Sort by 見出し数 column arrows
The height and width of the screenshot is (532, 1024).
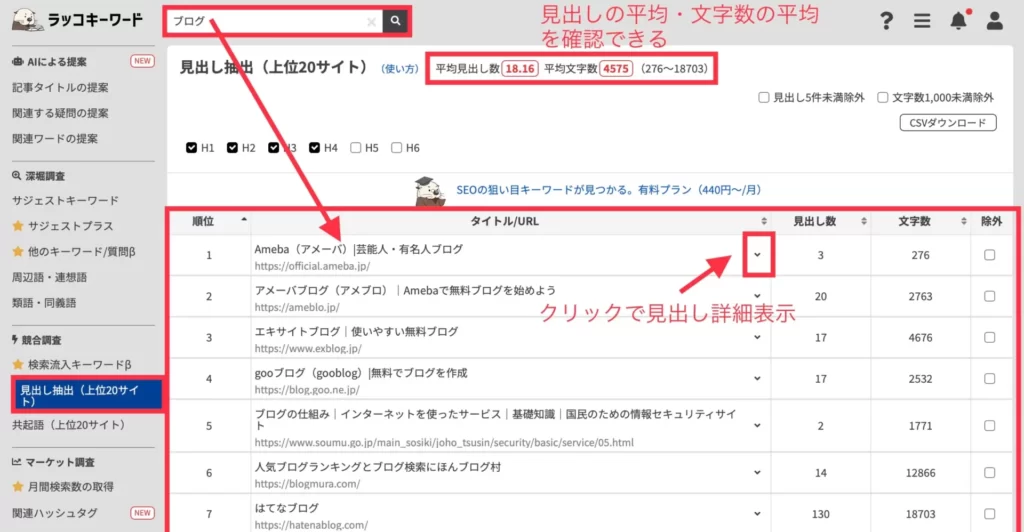click(x=863, y=221)
